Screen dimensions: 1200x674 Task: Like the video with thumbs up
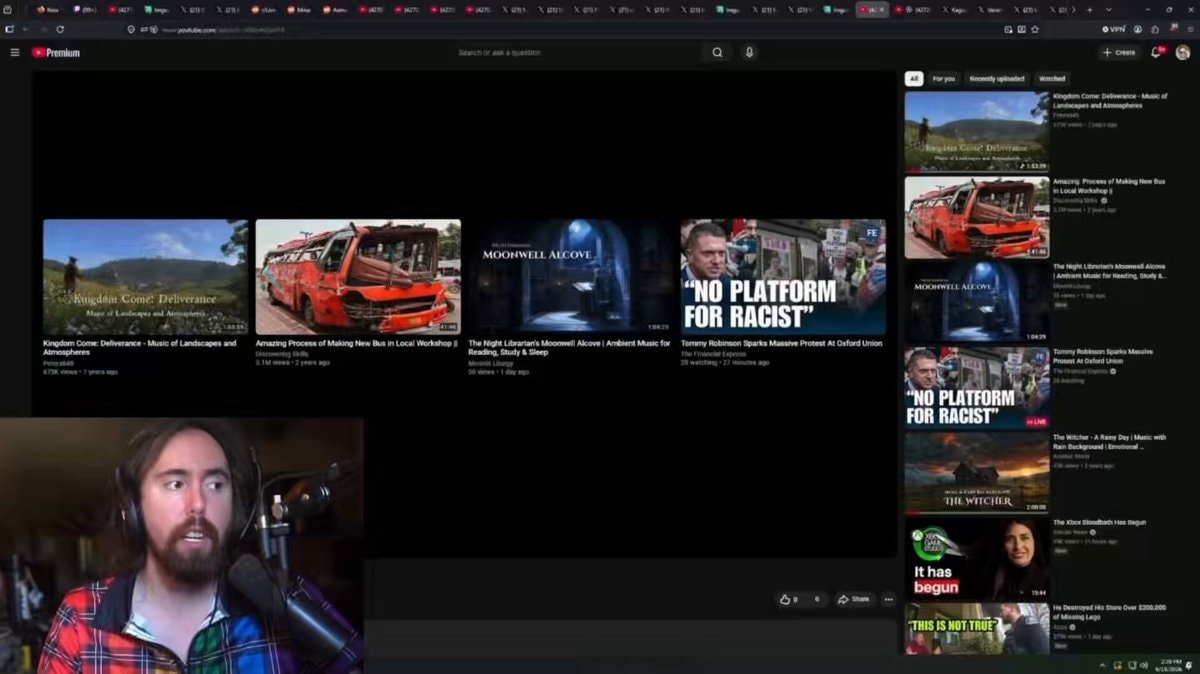click(788, 599)
